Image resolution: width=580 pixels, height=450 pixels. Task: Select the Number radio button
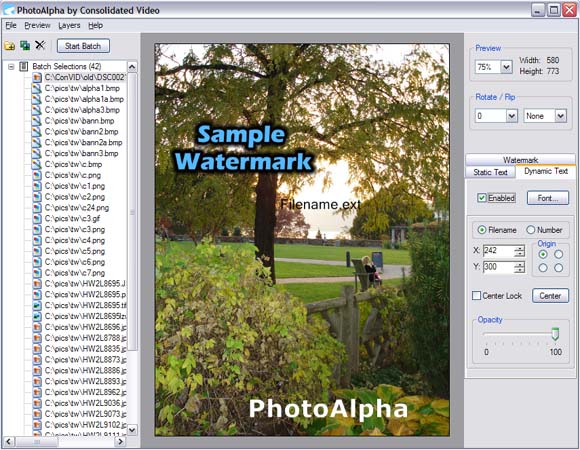point(530,230)
